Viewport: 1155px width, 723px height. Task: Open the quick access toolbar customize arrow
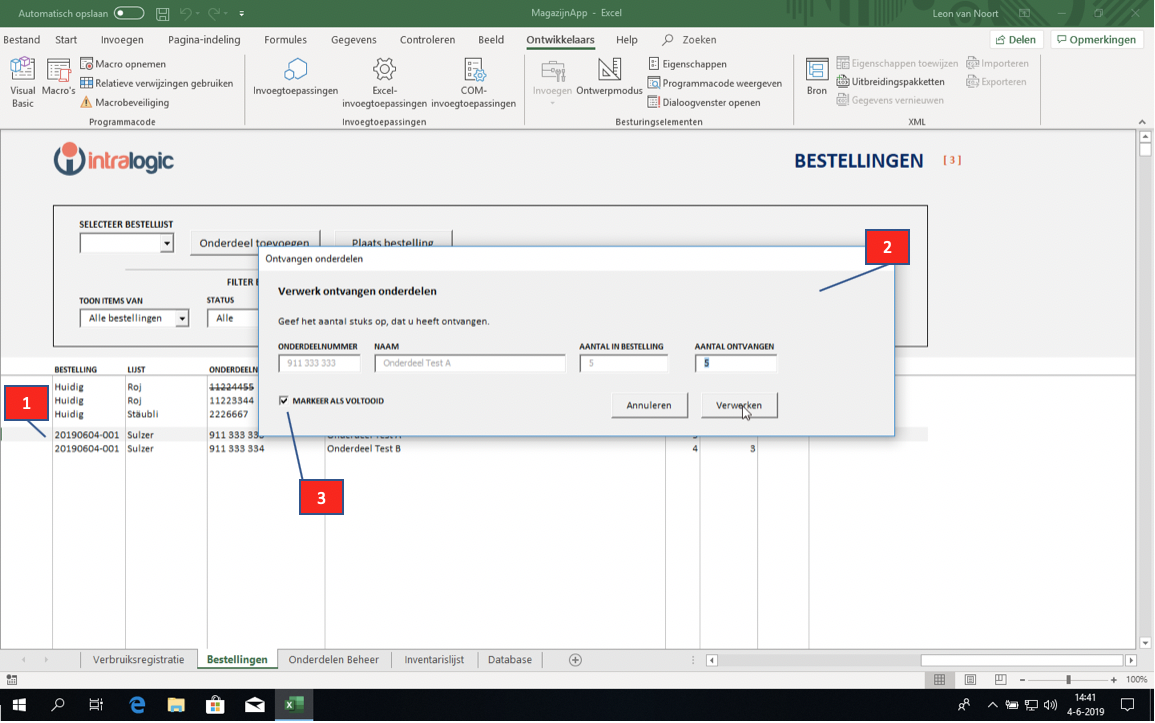[x=241, y=14]
